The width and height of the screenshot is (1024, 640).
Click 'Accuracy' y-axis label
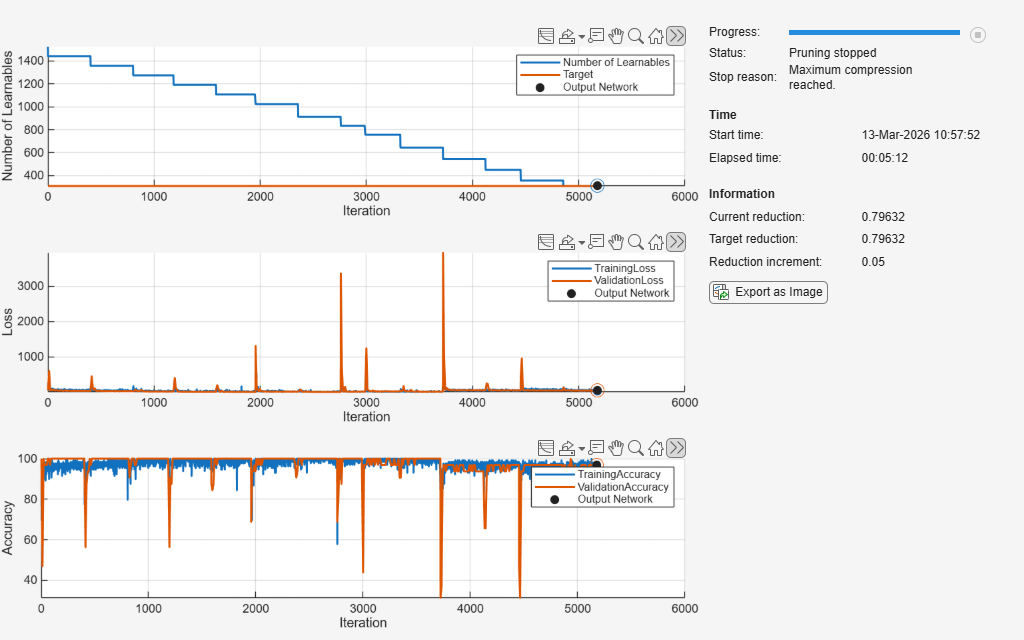pos(7,528)
